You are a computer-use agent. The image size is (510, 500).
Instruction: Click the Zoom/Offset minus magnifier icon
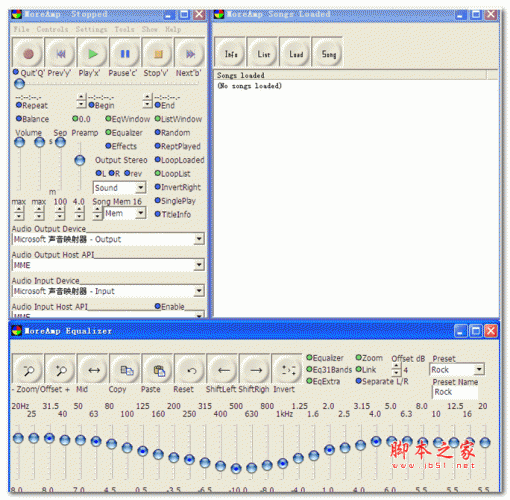(x=28, y=369)
